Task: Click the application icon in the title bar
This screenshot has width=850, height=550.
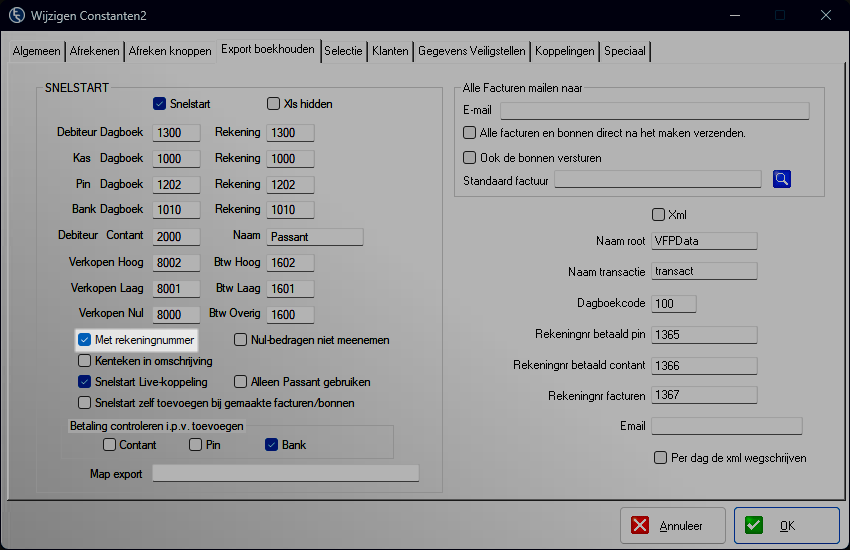Action: point(17,16)
